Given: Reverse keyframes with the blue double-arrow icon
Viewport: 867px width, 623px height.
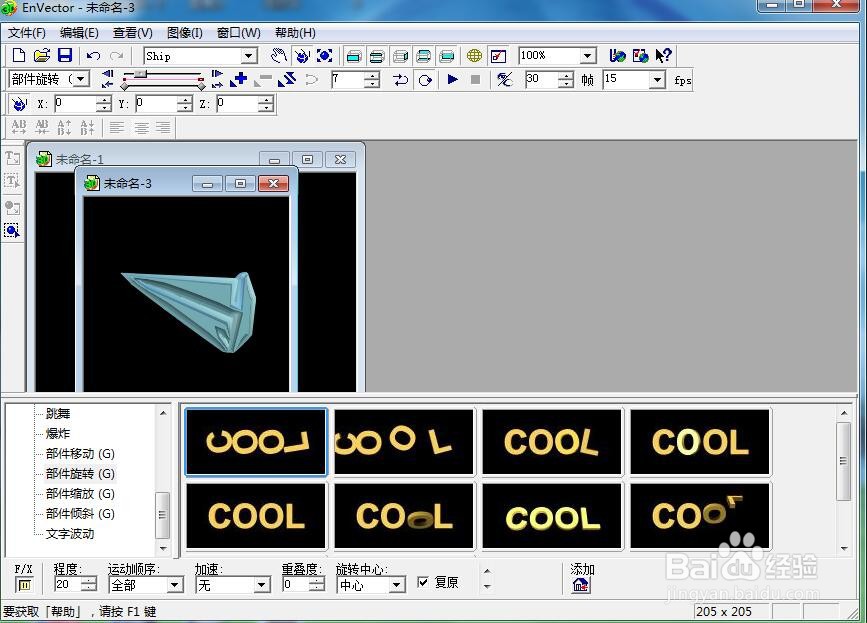Looking at the screenshot, I should [286, 80].
